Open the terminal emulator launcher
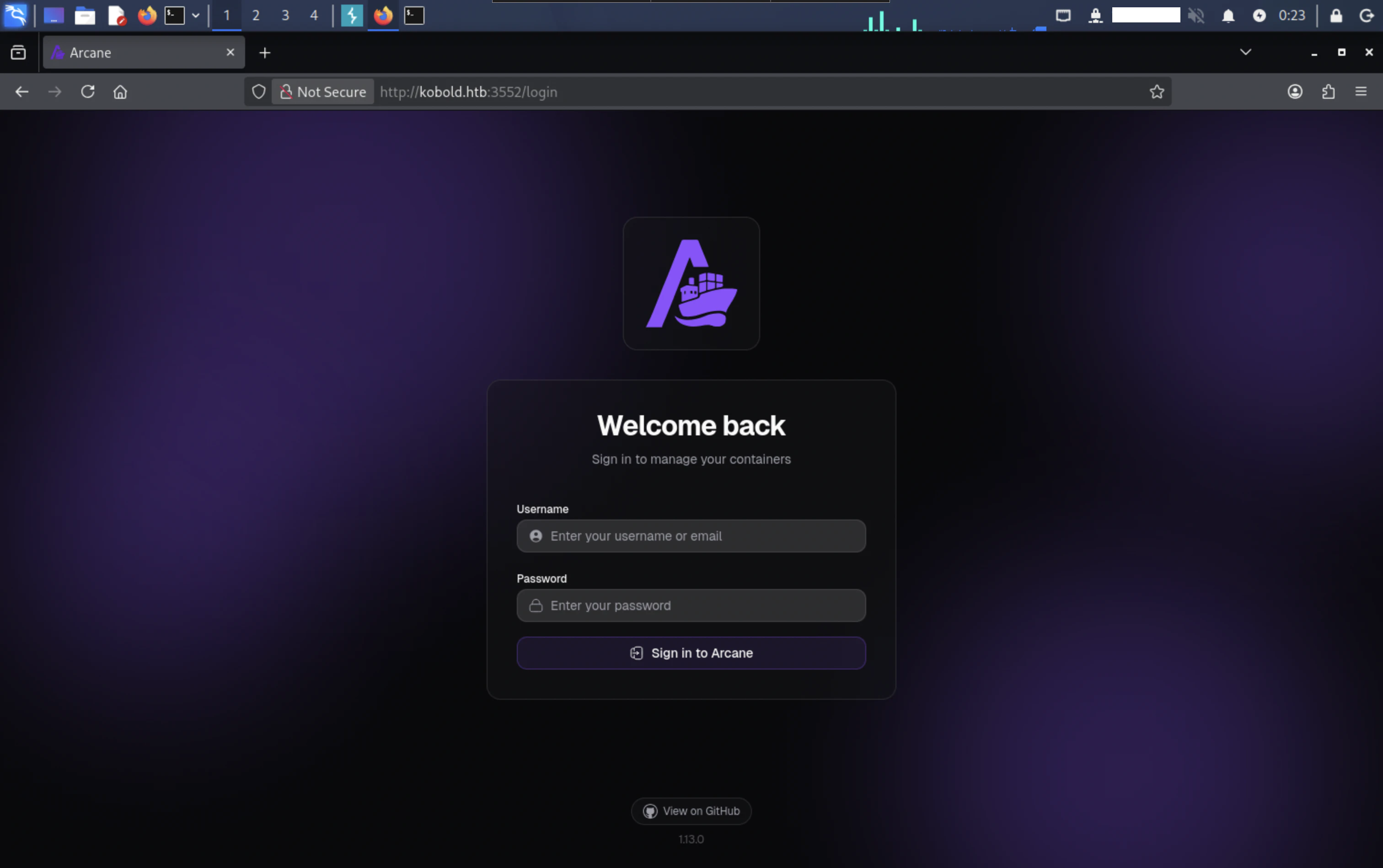1383x868 pixels. tap(175, 16)
